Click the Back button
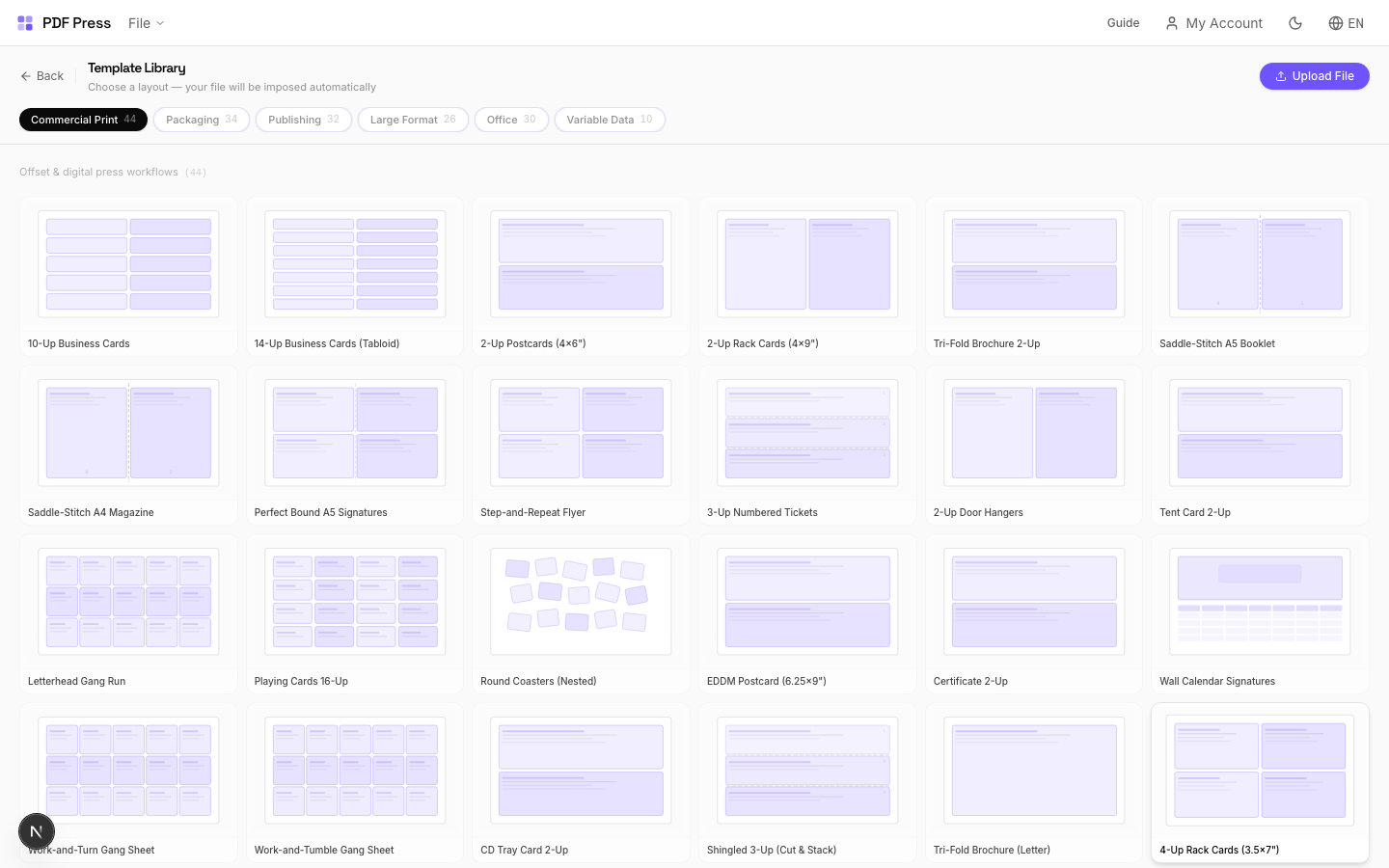Screen dimensions: 1389x868 point(41,75)
